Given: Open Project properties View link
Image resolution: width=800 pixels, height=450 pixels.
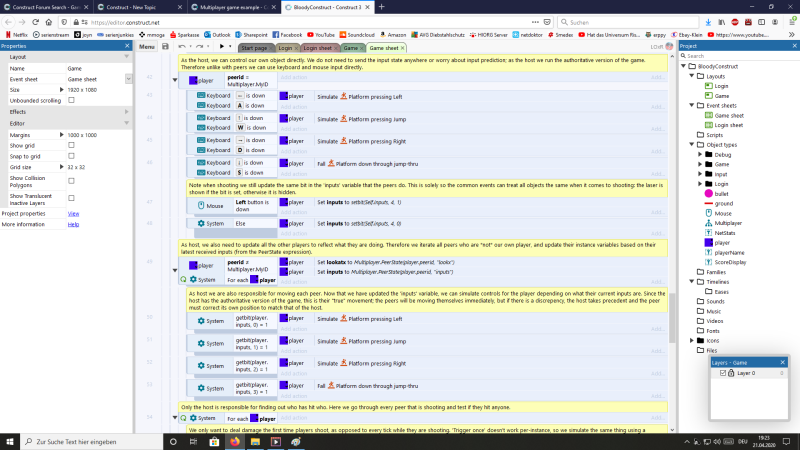Looking at the screenshot, I should tap(73, 214).
